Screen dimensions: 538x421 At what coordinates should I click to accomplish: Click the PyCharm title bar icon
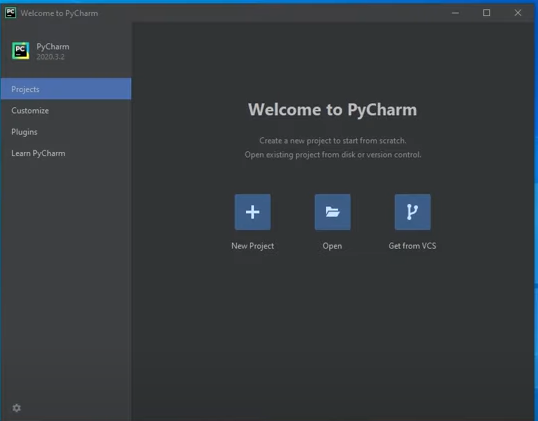10,13
